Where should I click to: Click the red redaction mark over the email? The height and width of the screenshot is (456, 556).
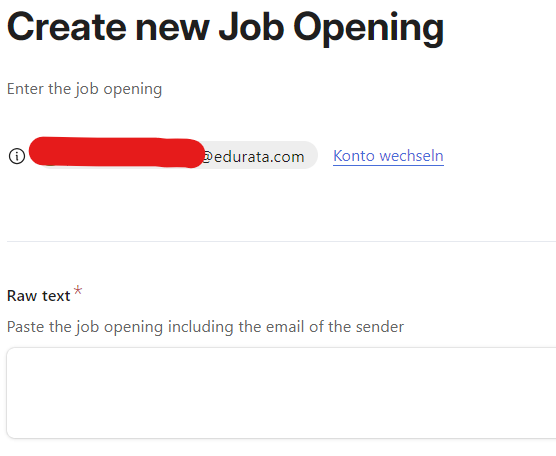[117, 152]
